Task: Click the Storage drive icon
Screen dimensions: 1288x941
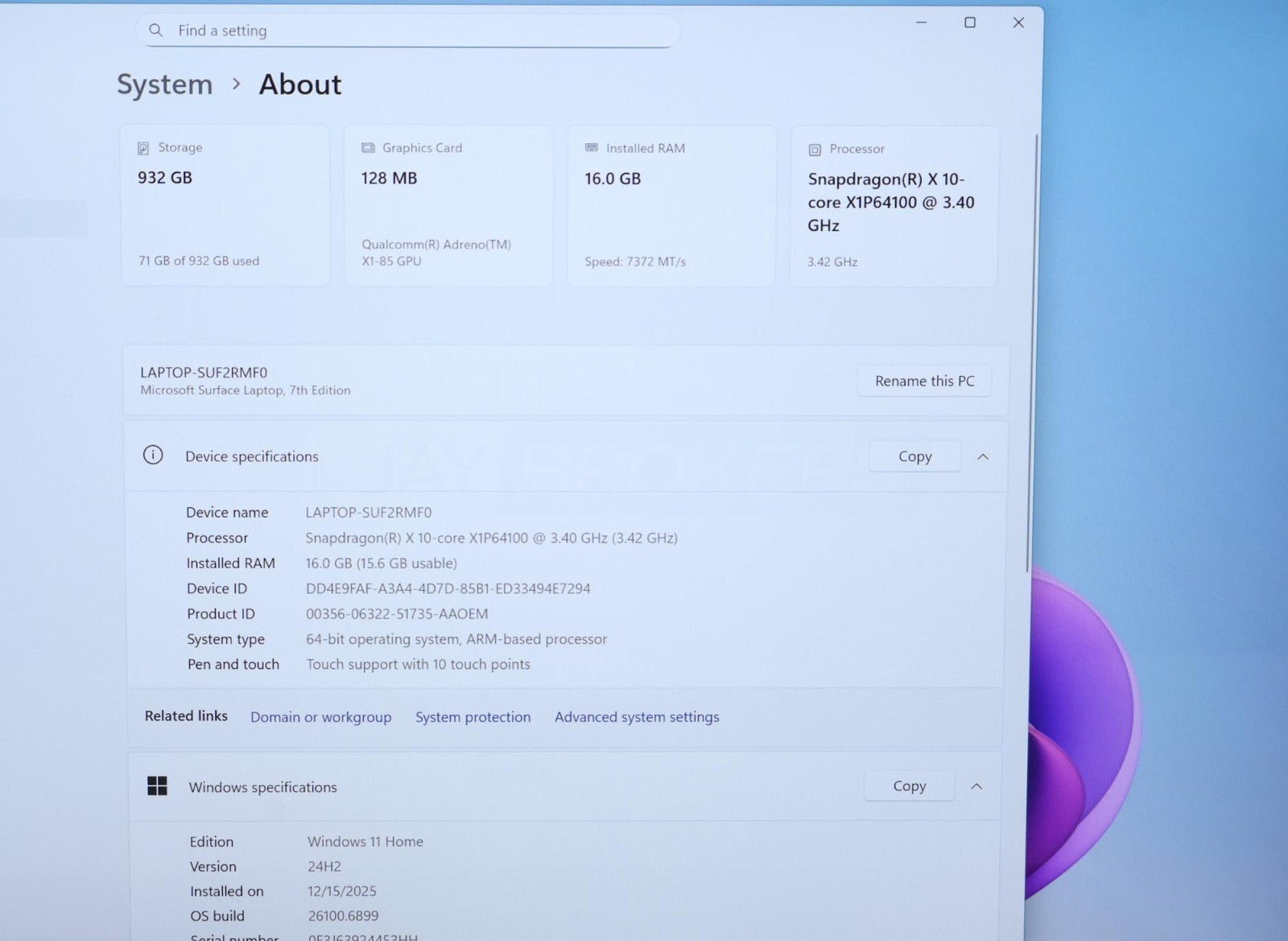Action: click(143, 148)
